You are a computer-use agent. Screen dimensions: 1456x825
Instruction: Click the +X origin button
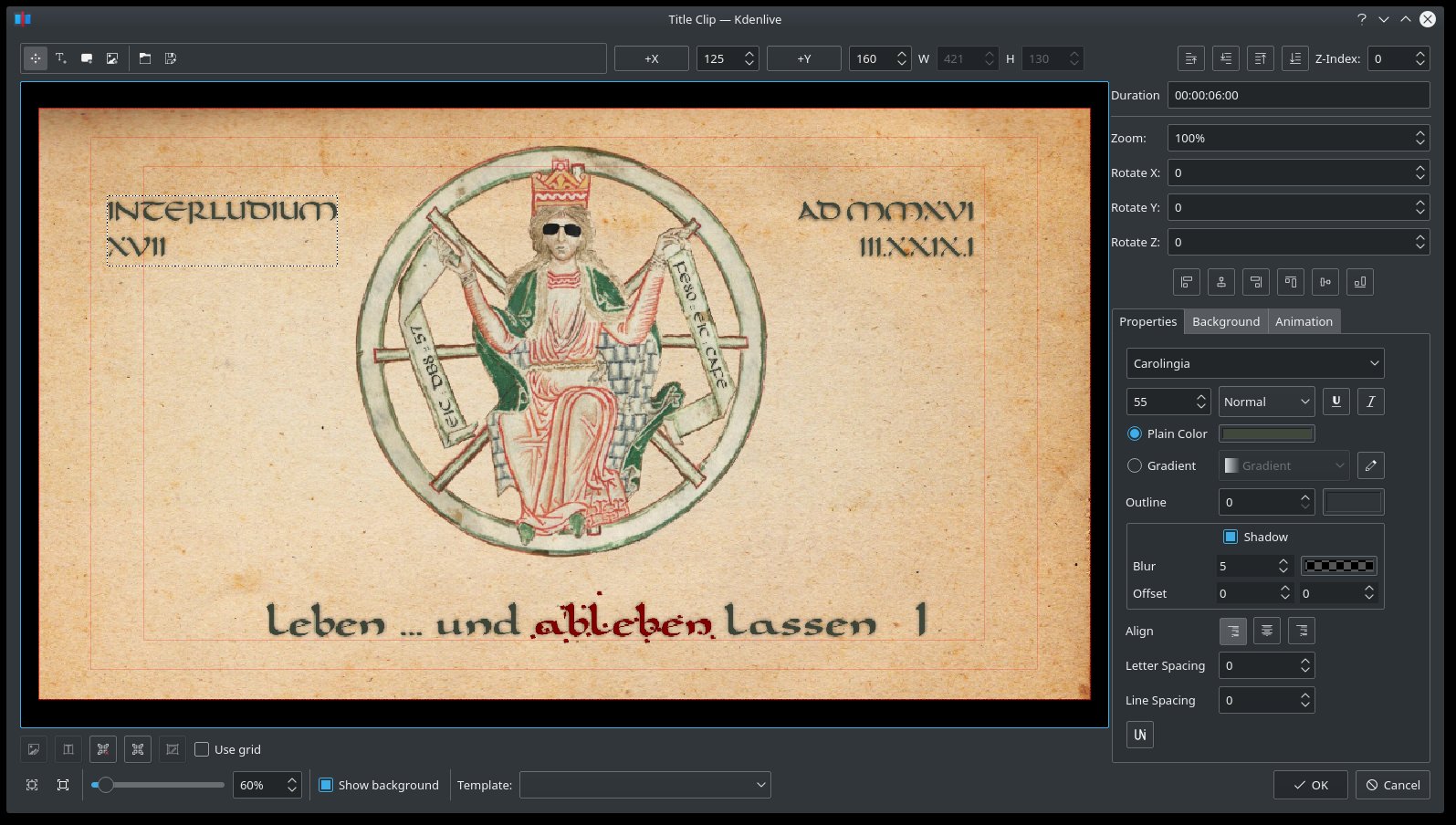click(x=652, y=58)
